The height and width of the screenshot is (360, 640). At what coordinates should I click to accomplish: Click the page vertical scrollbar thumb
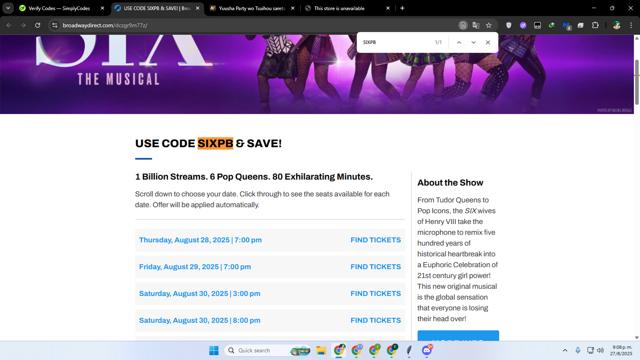point(637,82)
